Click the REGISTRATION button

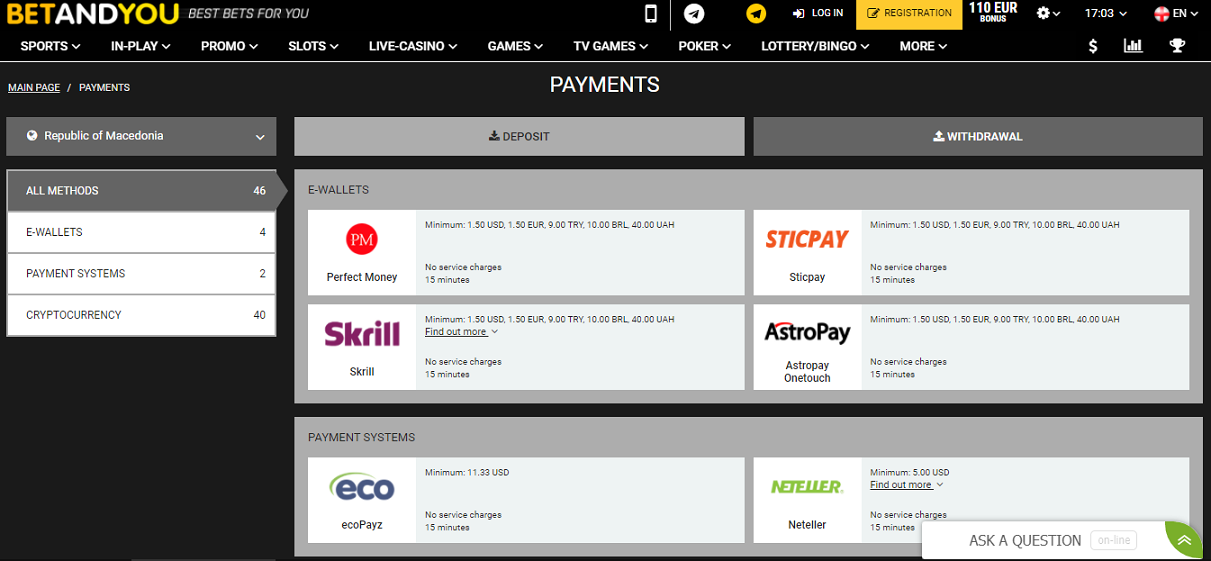(x=909, y=14)
